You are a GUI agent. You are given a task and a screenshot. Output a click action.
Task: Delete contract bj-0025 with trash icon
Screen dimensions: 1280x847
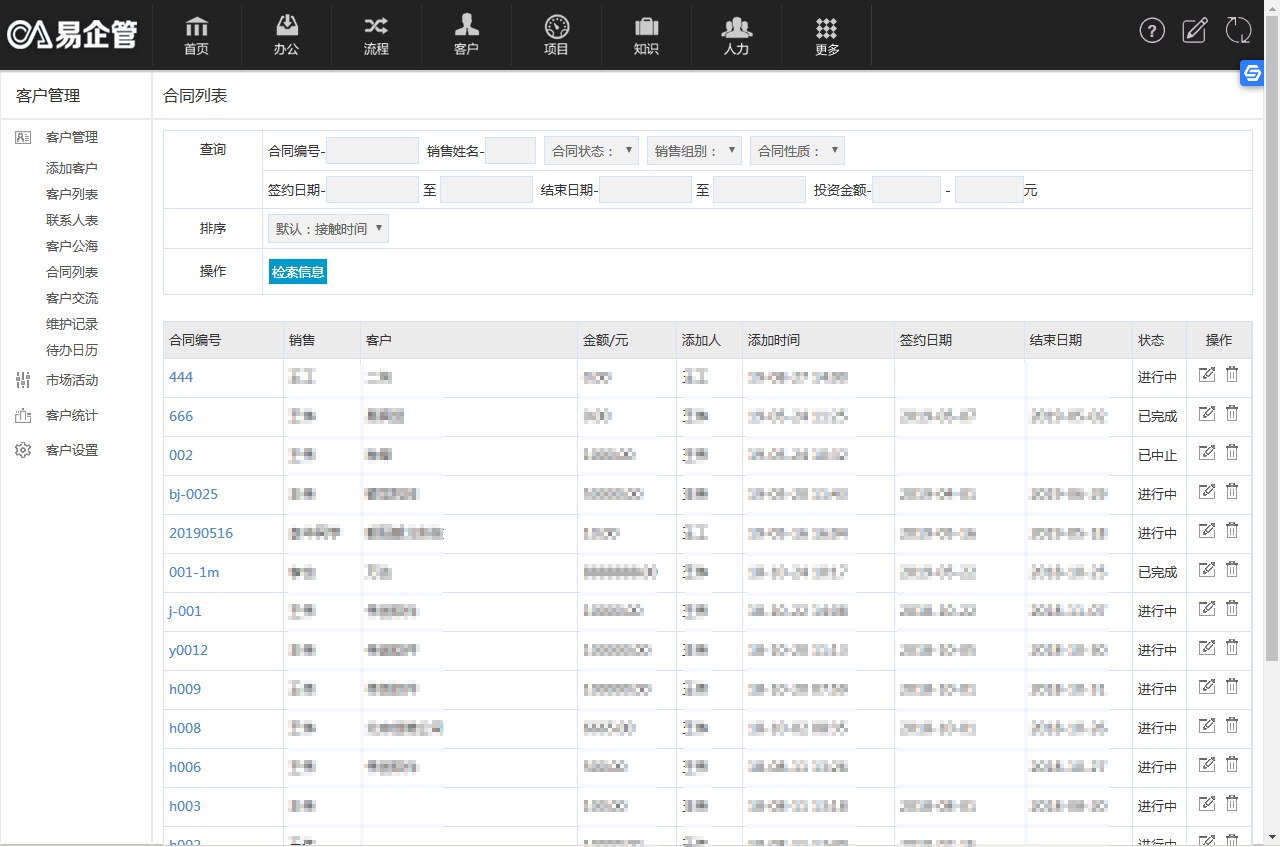coord(1232,491)
